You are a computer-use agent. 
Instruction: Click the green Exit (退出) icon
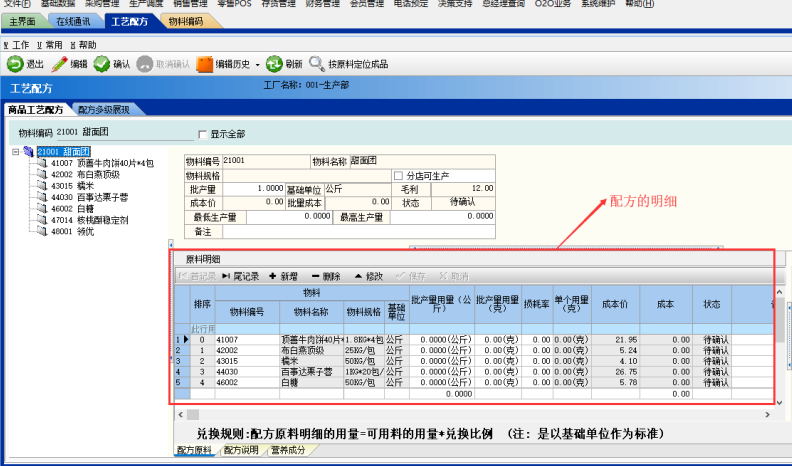tap(15, 64)
